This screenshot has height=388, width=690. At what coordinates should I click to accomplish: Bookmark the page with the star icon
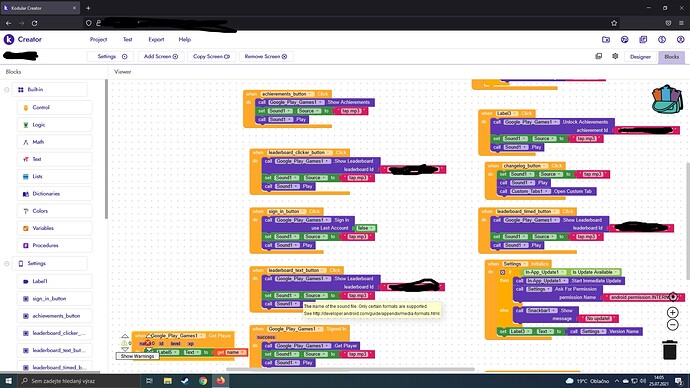coord(614,23)
